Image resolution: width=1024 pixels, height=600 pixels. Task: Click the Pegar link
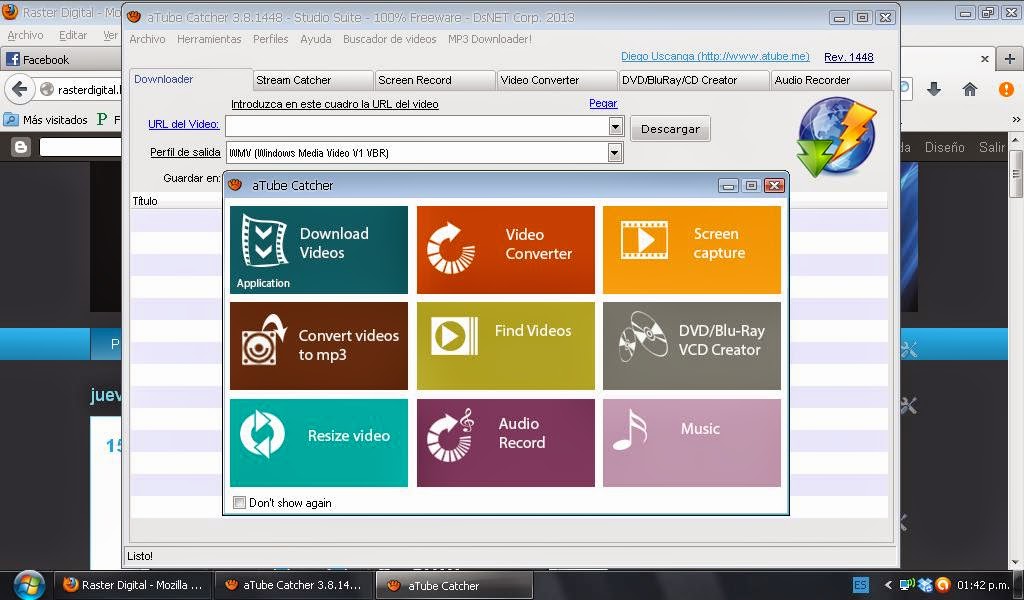[x=603, y=103]
